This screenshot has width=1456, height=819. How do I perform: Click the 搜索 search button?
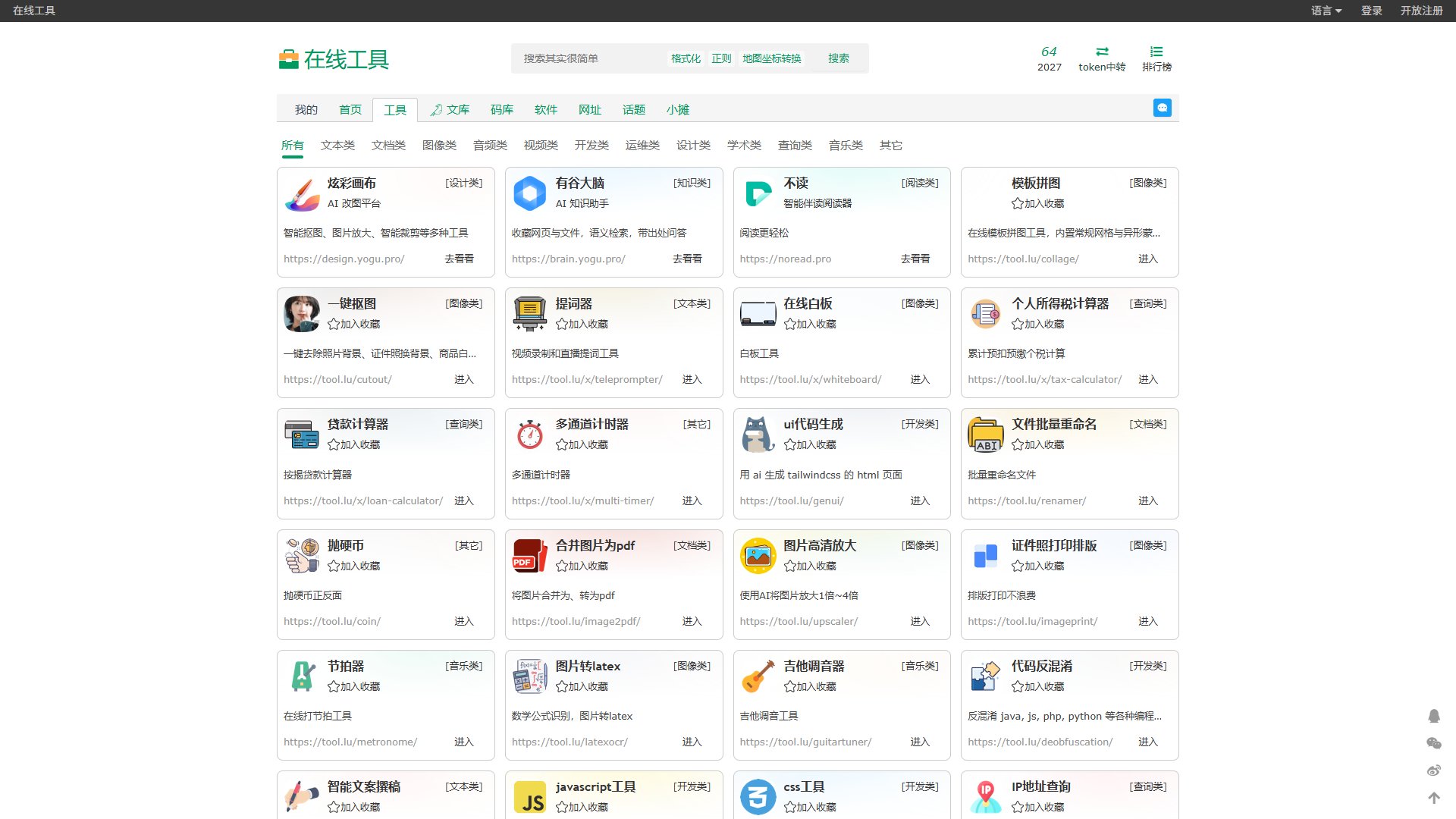(x=839, y=58)
